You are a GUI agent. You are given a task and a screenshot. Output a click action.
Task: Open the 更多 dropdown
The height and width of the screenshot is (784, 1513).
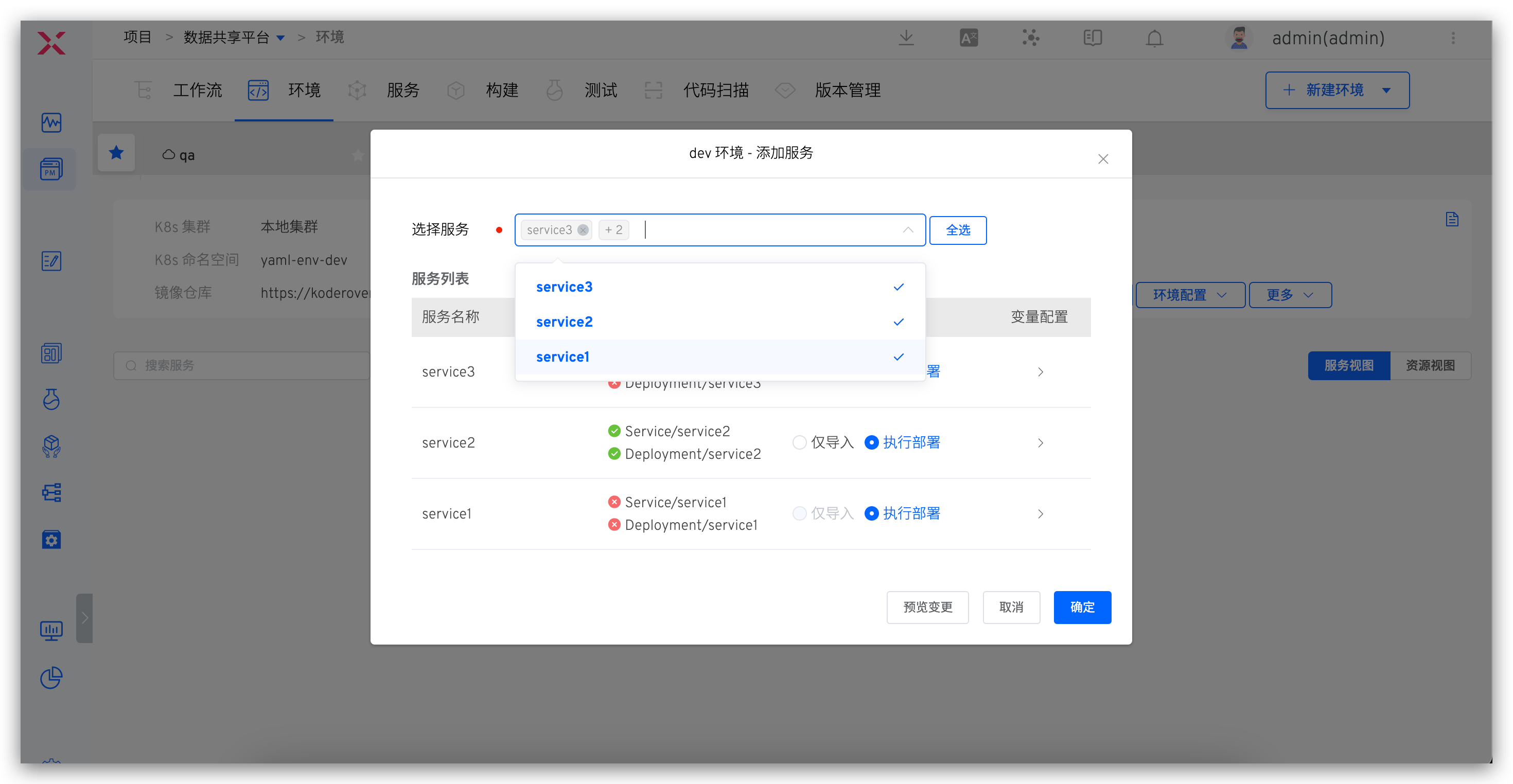point(1290,295)
